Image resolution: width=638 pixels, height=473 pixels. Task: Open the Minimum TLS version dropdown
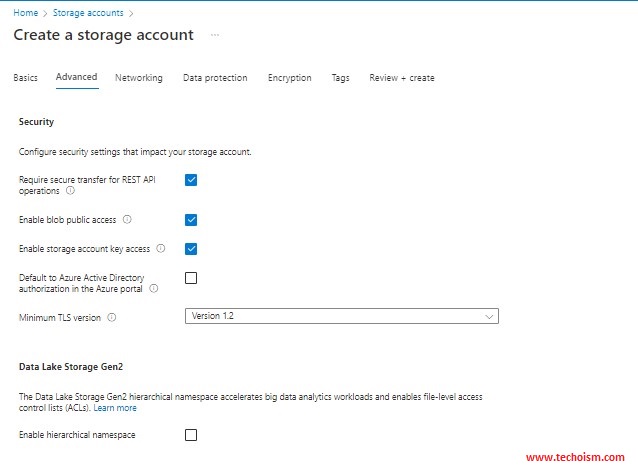click(342, 316)
